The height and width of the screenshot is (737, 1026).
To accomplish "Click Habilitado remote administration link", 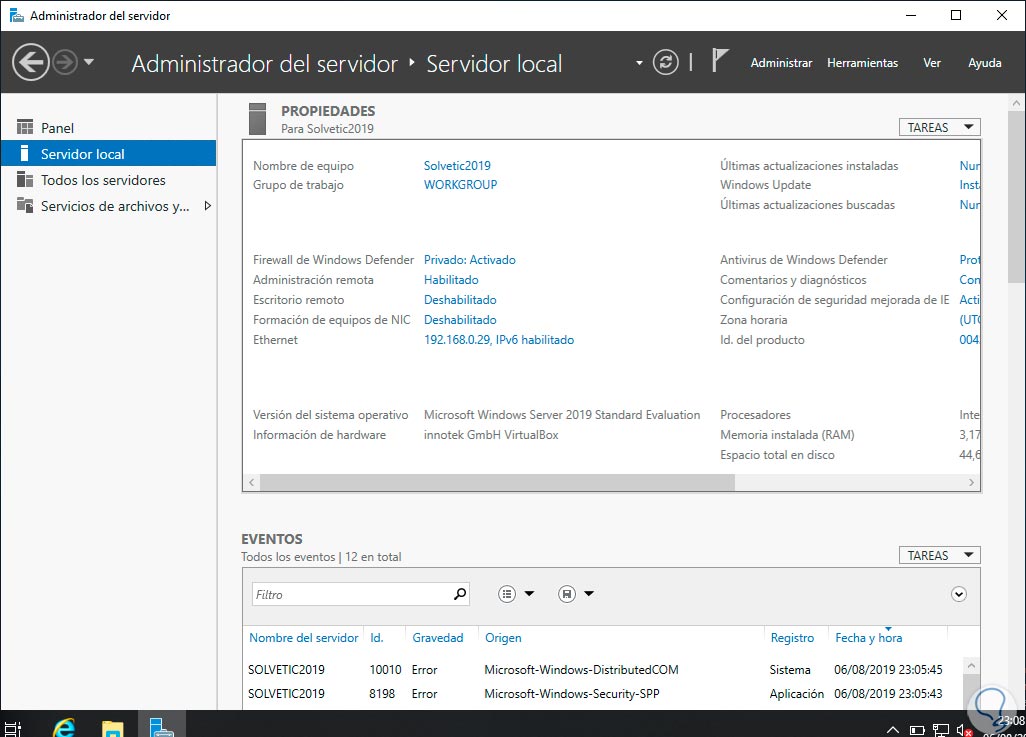I will coord(451,279).
